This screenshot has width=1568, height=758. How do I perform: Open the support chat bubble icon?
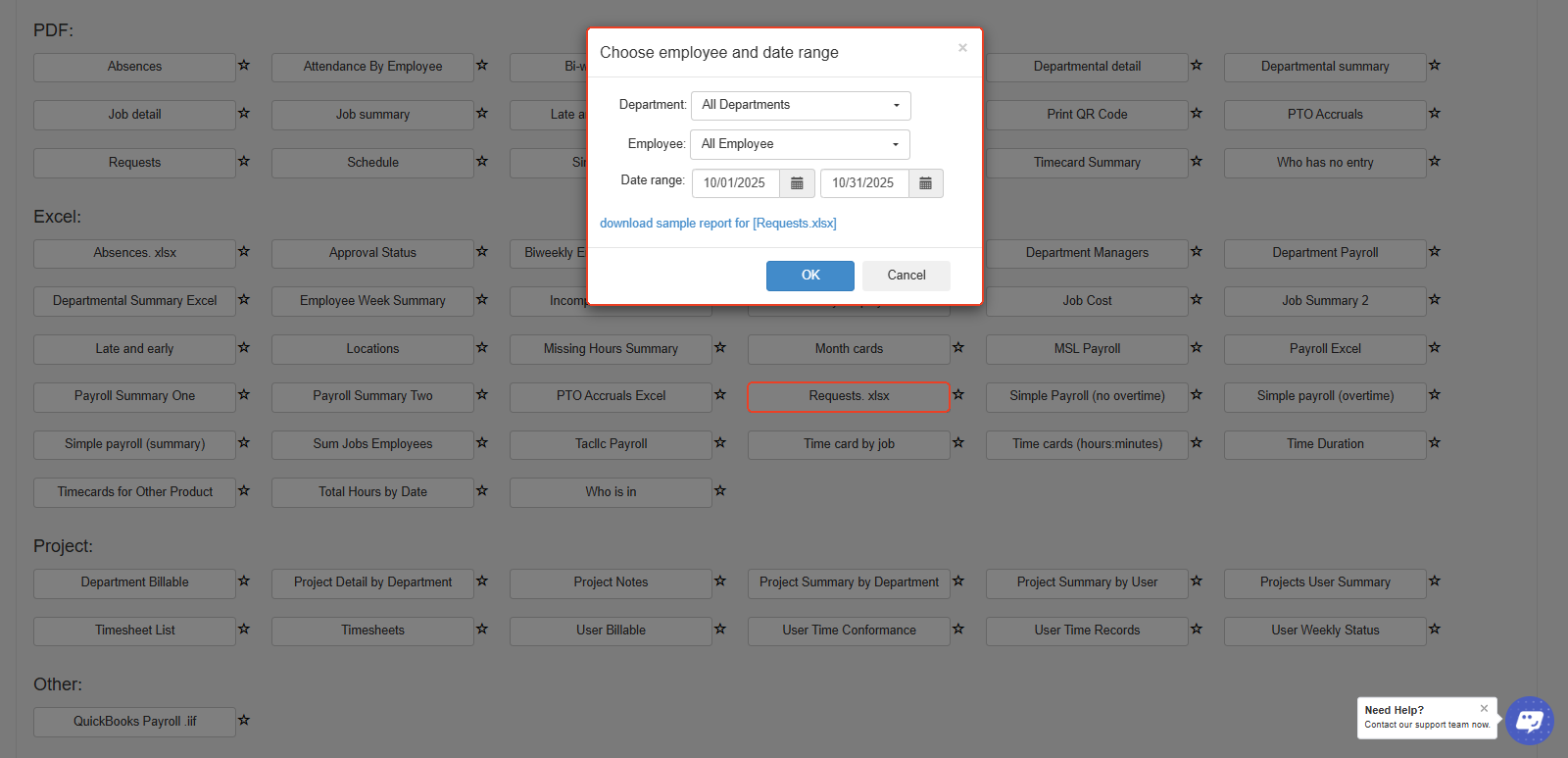[x=1529, y=721]
